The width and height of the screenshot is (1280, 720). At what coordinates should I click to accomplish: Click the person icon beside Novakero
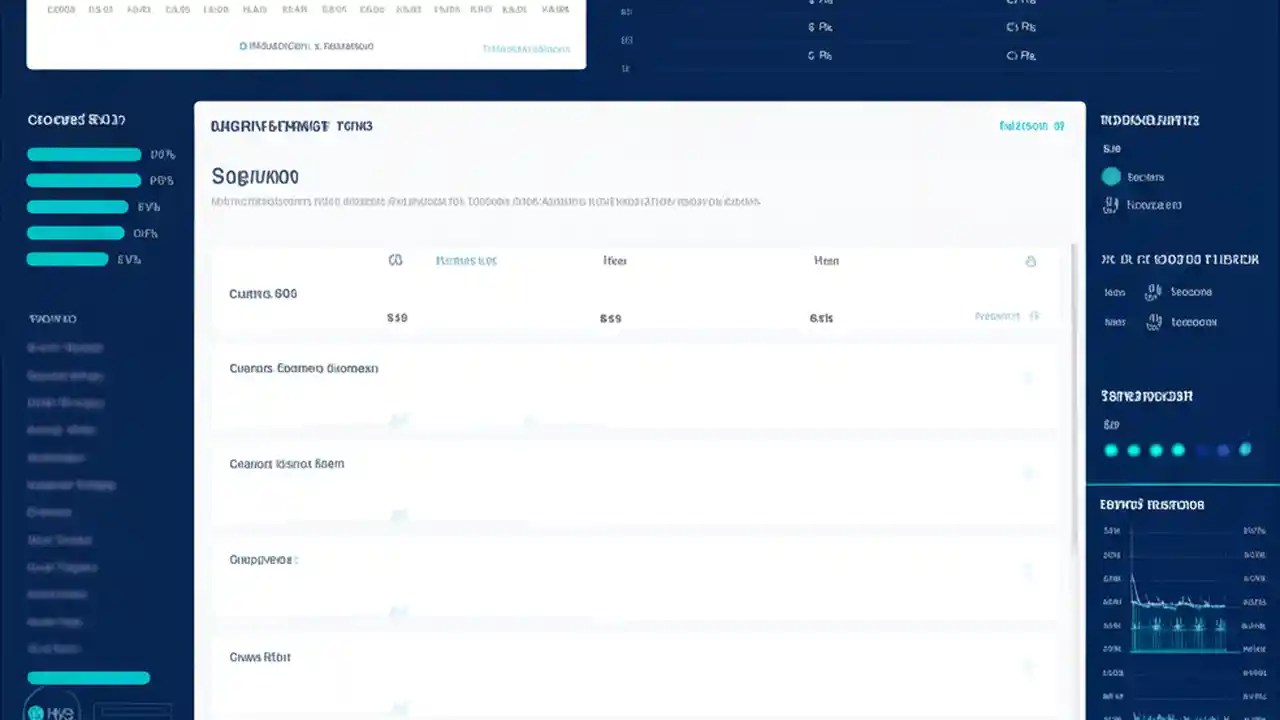1111,205
